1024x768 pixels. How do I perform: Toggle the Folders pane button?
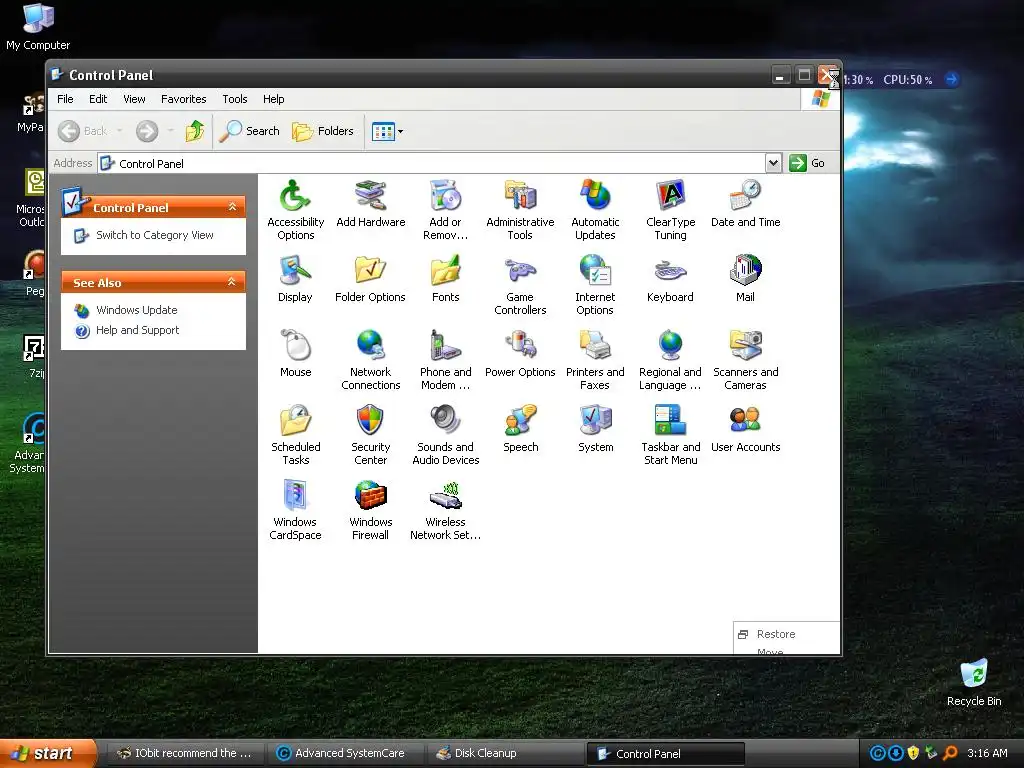[x=323, y=131]
